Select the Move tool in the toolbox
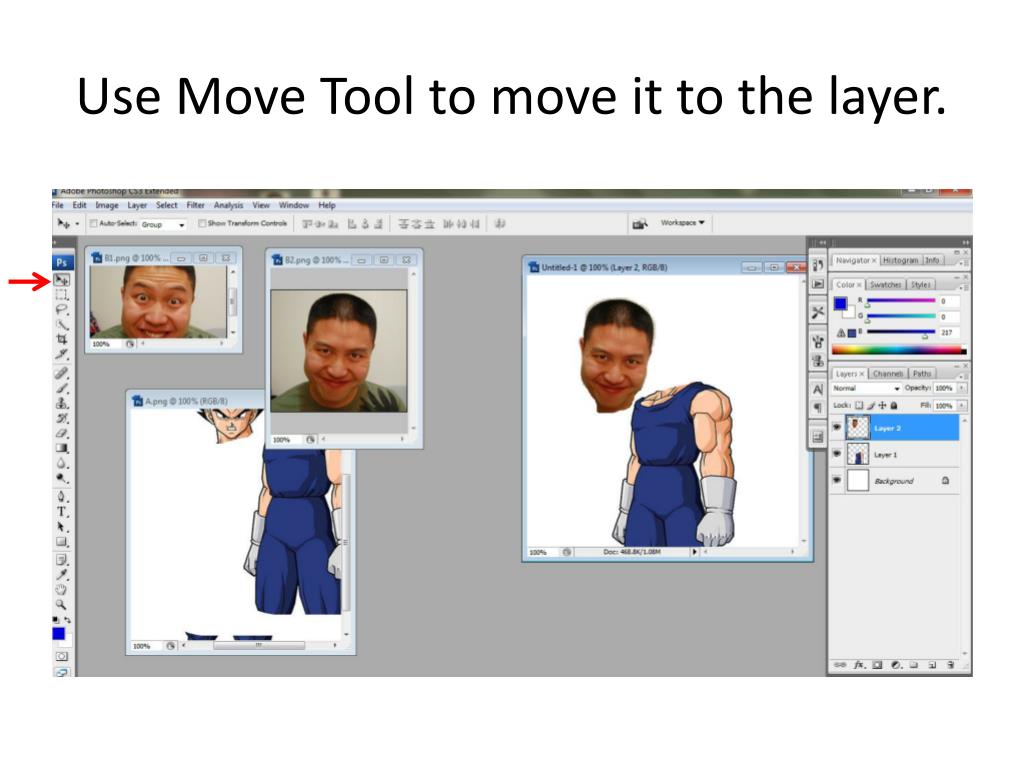The height and width of the screenshot is (768, 1024). click(x=61, y=280)
